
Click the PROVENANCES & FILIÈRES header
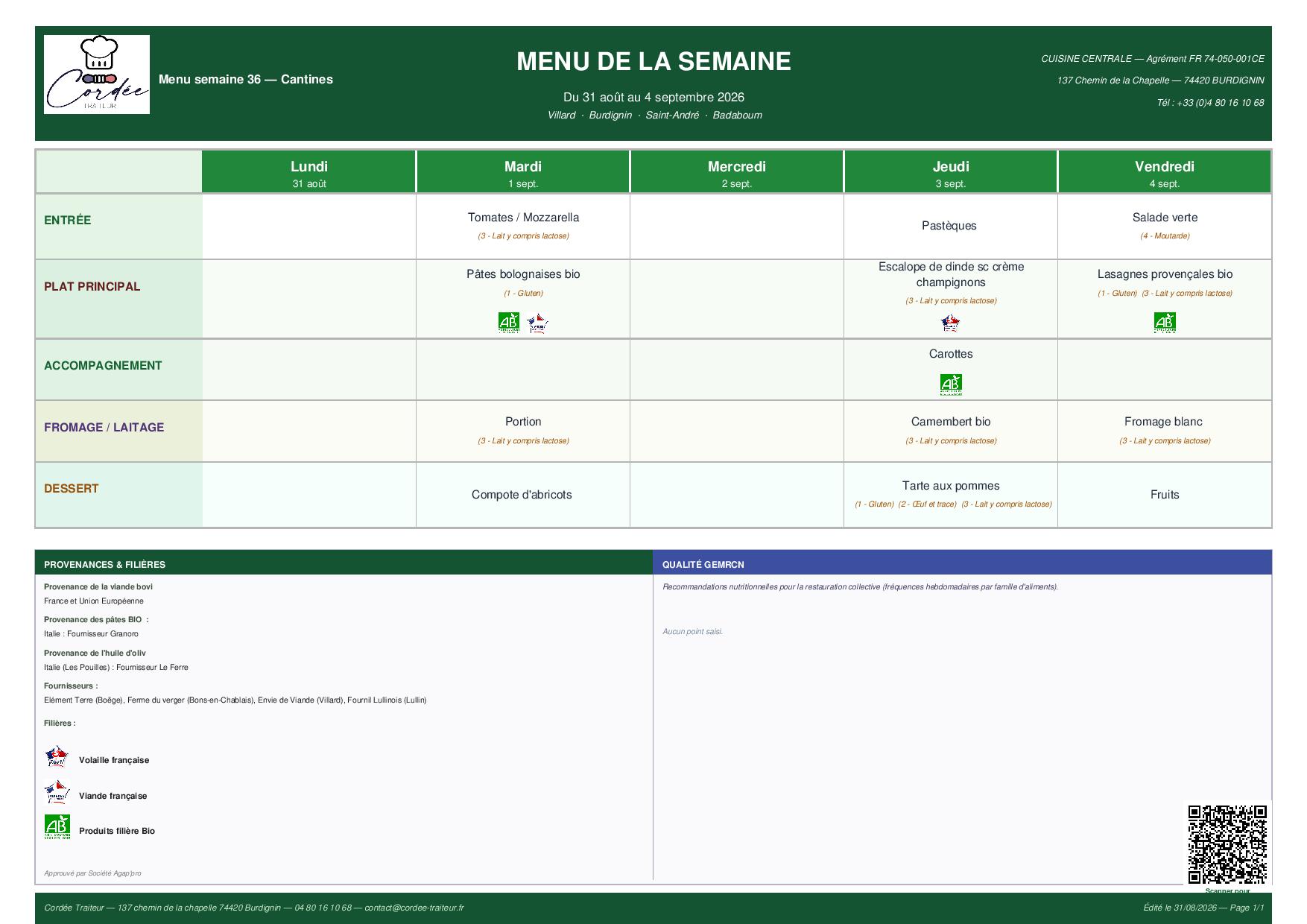(104, 565)
